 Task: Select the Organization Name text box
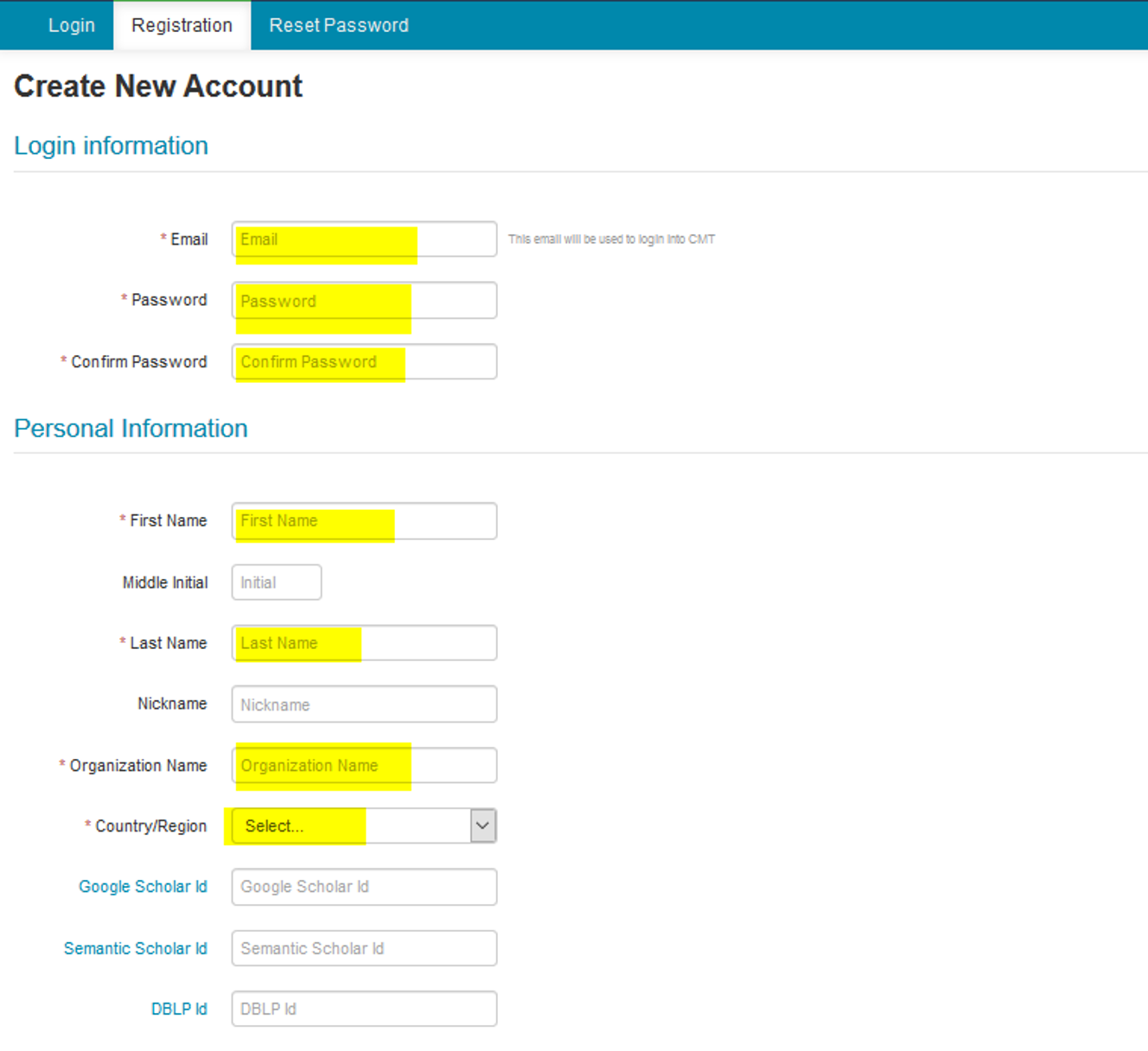[364, 766]
